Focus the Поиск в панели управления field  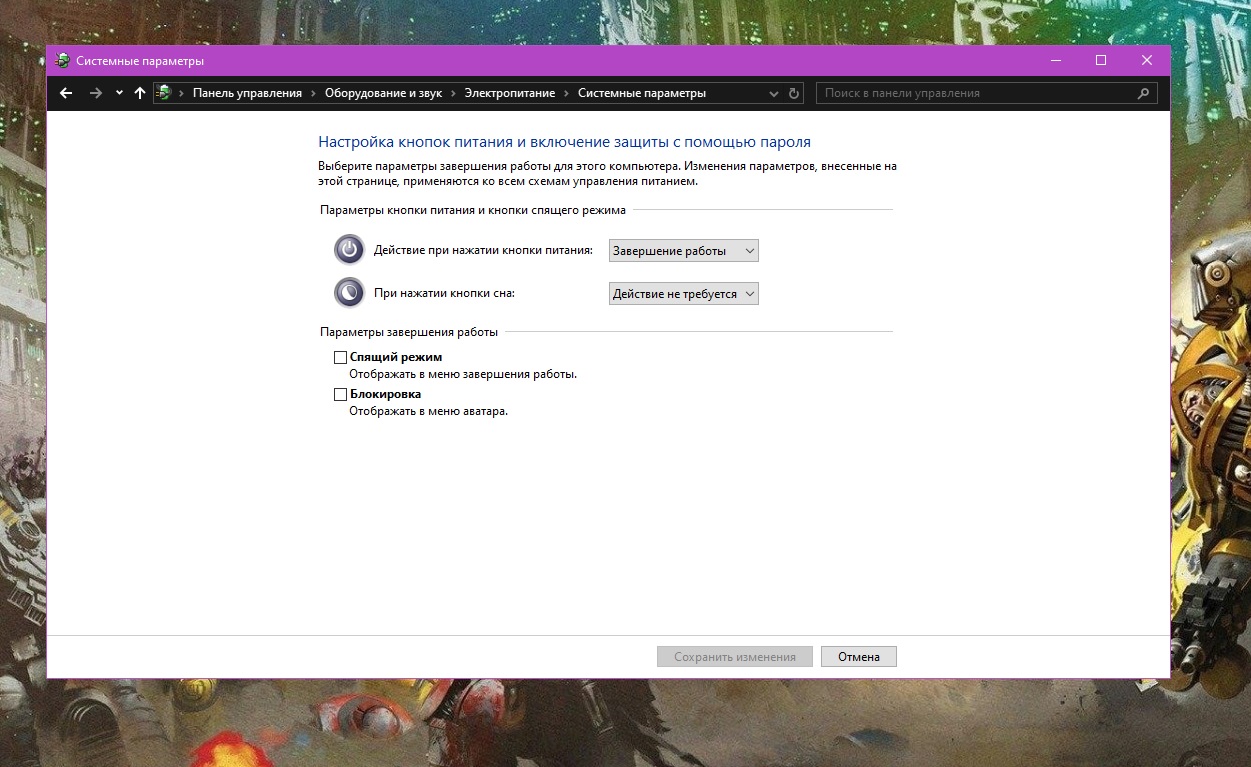(x=976, y=93)
